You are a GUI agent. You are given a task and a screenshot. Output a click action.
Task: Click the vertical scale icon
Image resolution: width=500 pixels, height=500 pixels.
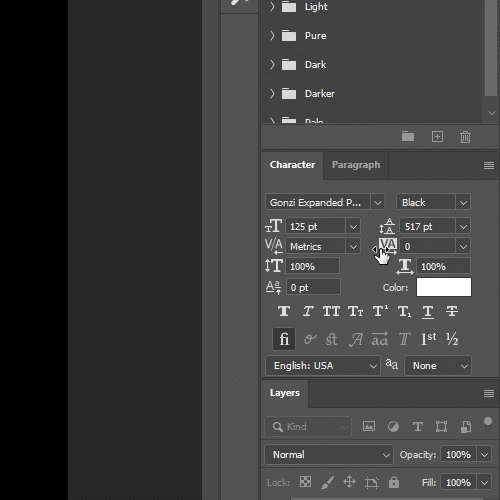point(274,266)
